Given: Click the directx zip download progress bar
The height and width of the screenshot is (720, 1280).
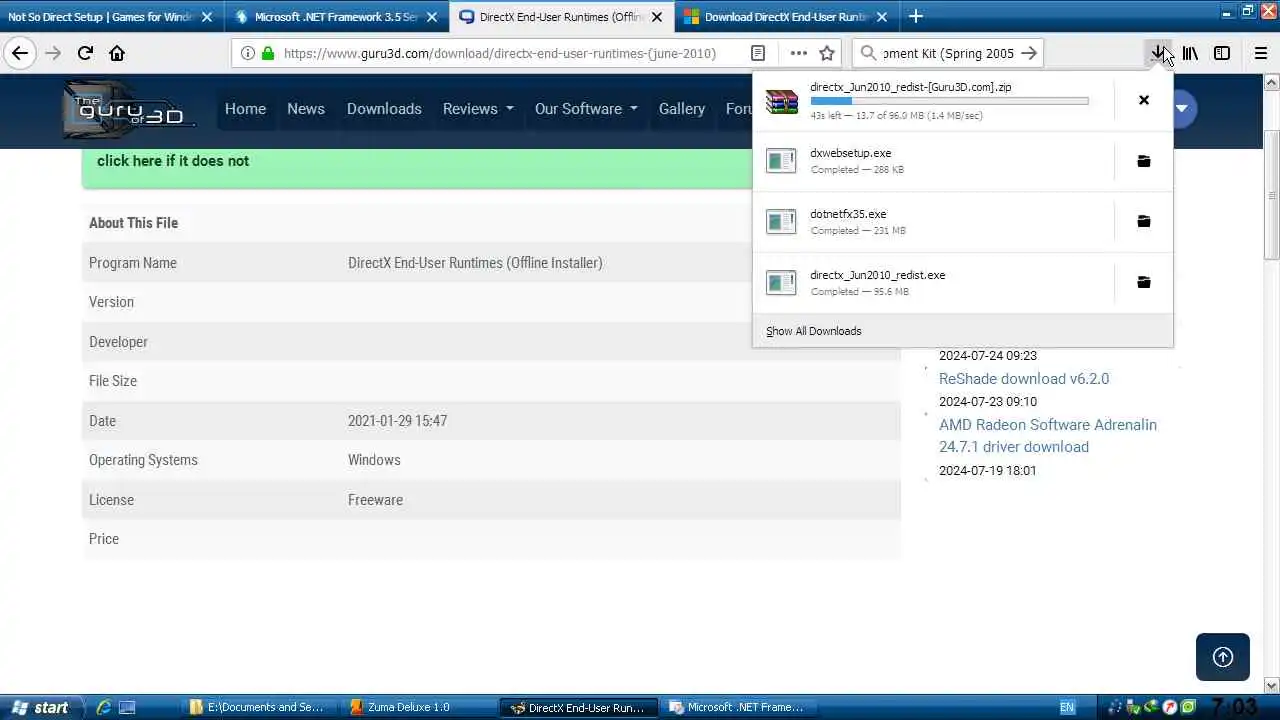Looking at the screenshot, I should click(x=949, y=101).
